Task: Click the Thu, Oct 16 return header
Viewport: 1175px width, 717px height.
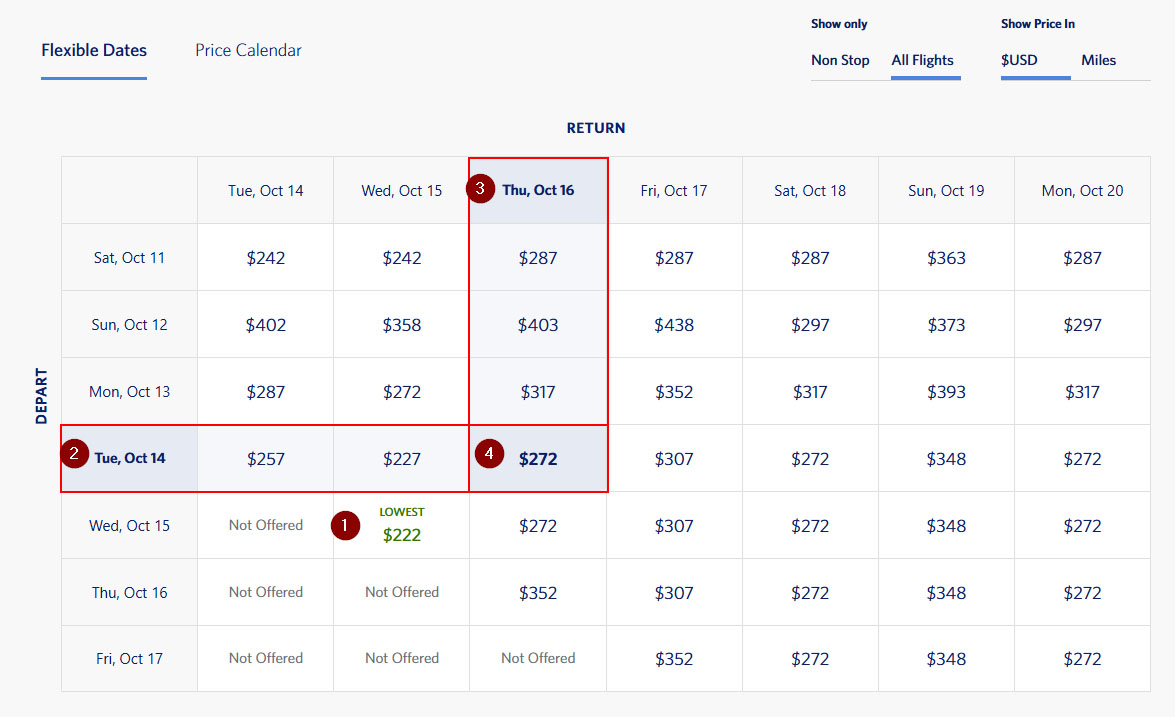Action: click(538, 190)
